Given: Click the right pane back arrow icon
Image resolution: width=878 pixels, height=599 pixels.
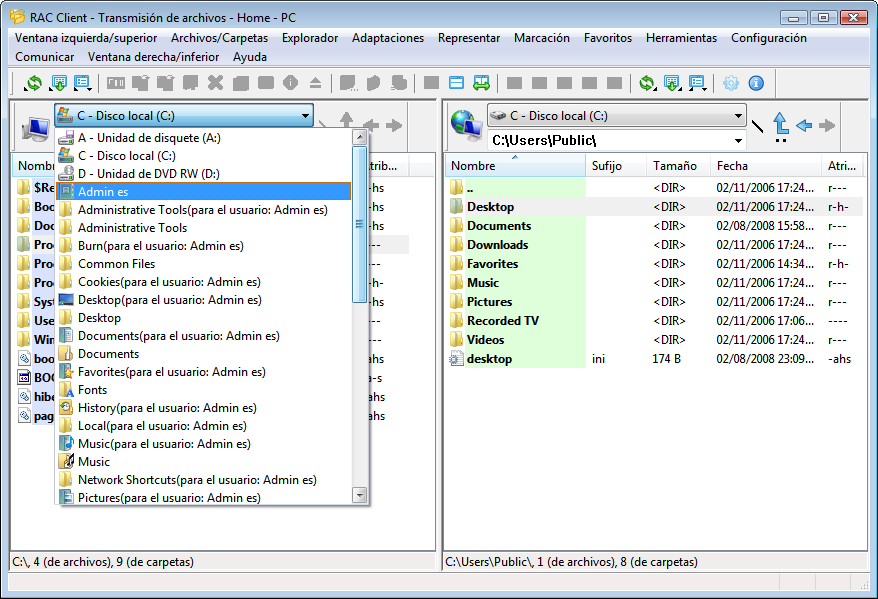Looking at the screenshot, I should pos(804,125).
